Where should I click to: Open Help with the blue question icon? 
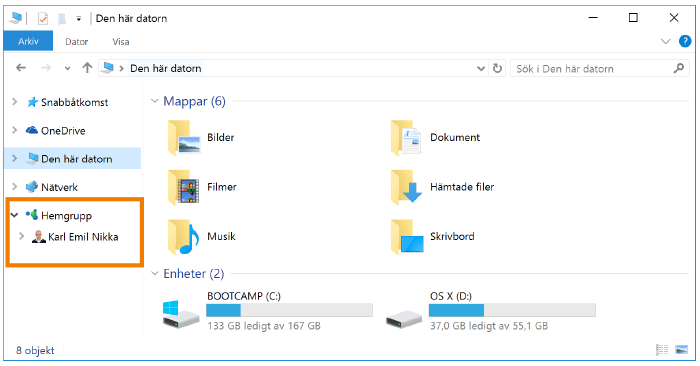coord(685,42)
